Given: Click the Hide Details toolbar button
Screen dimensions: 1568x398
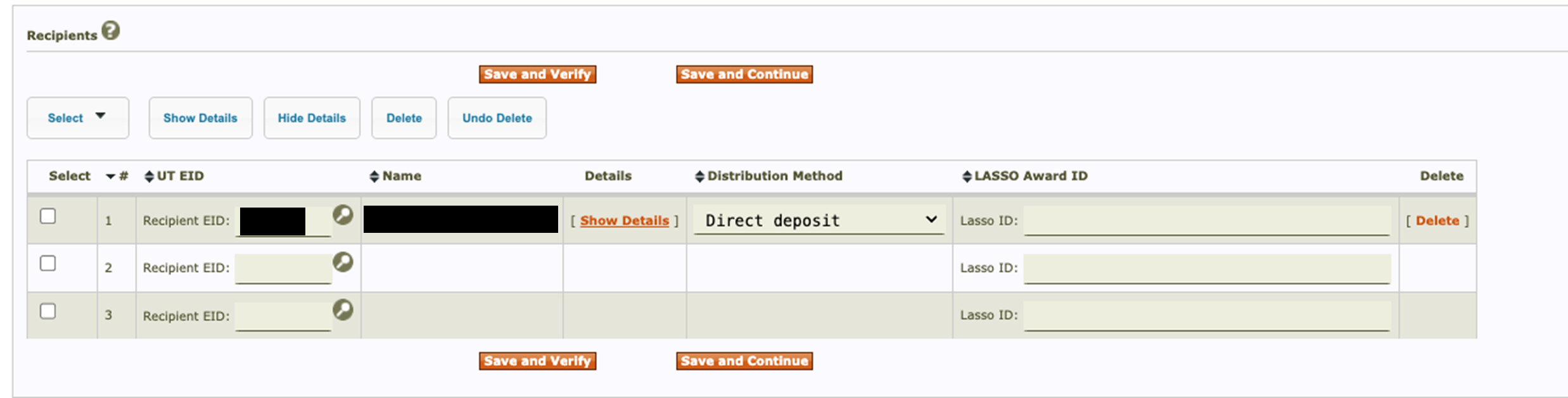Looking at the screenshot, I should [x=312, y=118].
